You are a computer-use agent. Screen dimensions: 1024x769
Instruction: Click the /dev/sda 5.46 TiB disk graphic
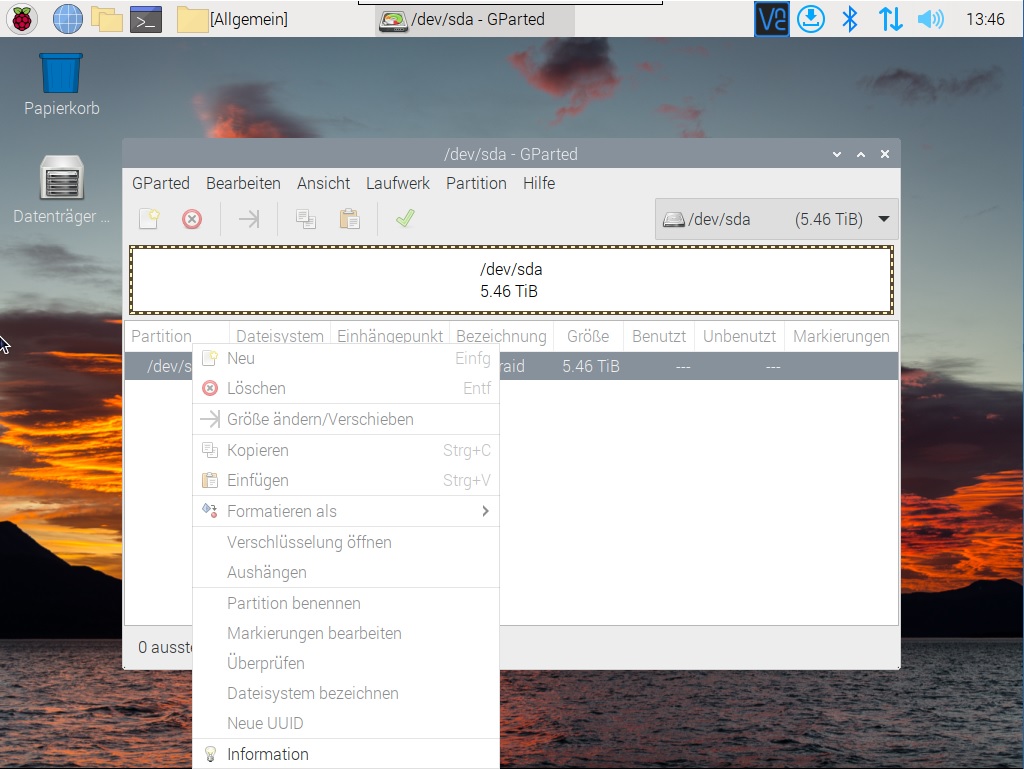(x=511, y=280)
